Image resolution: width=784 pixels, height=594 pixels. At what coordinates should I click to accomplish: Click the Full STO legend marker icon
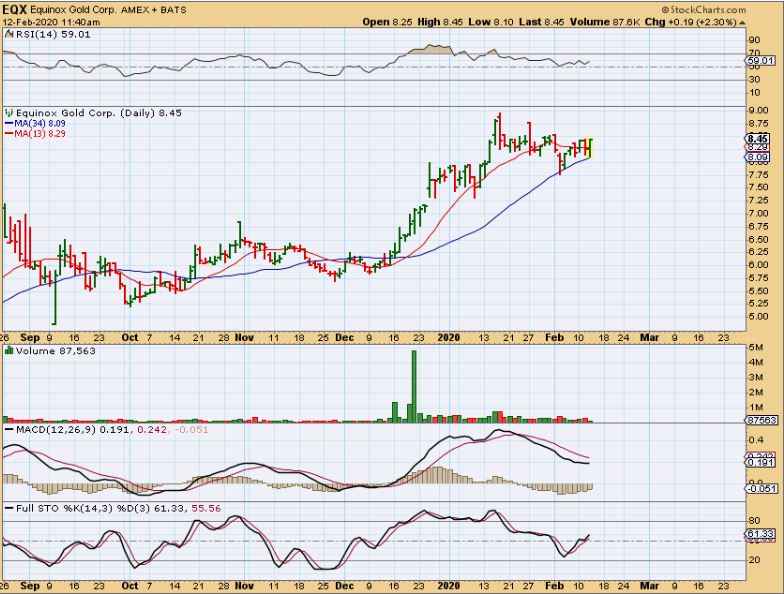(x=7, y=508)
